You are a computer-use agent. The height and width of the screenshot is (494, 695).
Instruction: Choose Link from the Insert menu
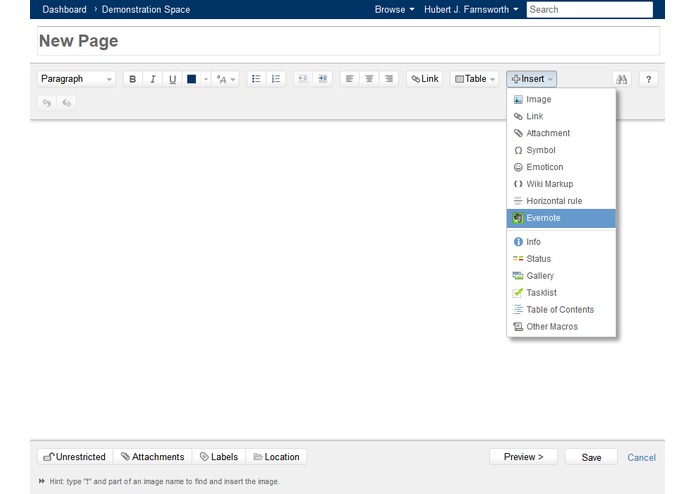coord(561,116)
